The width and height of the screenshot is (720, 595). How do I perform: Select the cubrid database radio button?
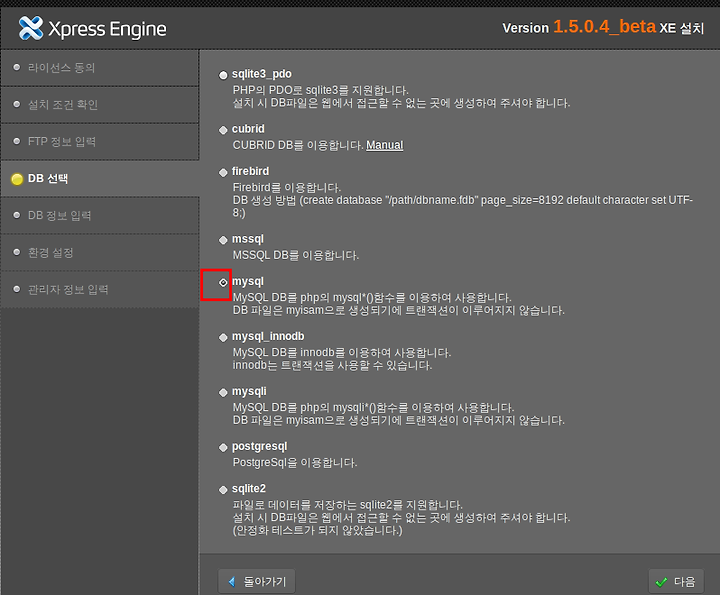(223, 130)
